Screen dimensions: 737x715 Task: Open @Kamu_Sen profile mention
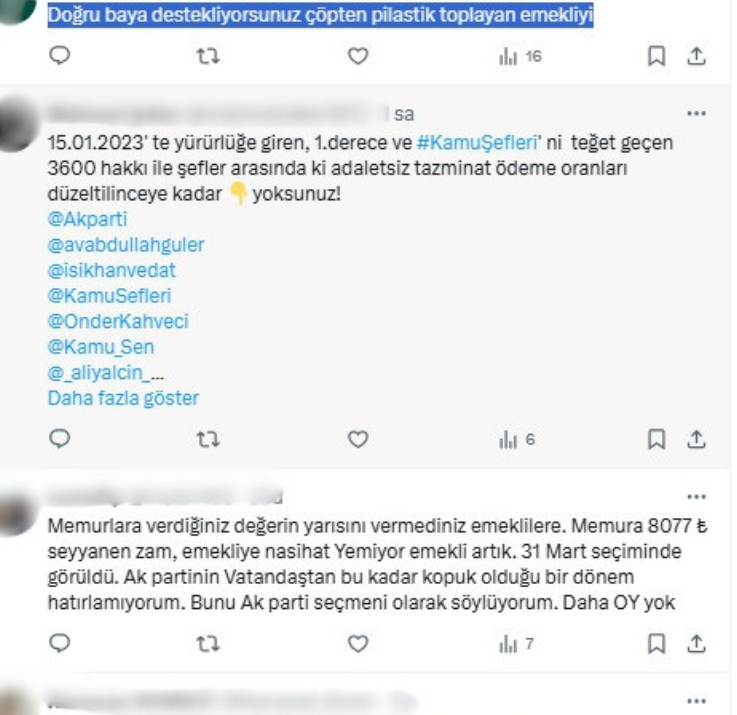(101, 347)
